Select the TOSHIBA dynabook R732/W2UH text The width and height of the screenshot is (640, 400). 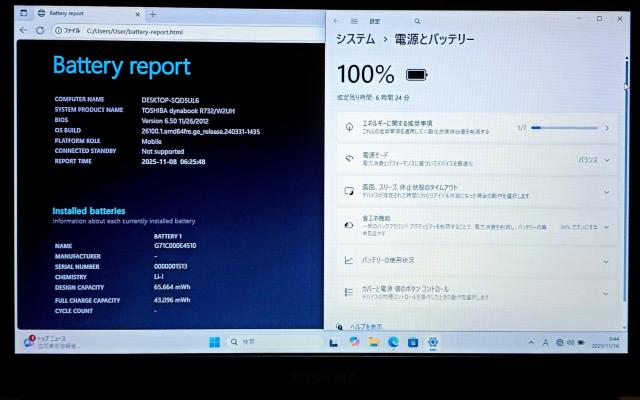coord(188,111)
